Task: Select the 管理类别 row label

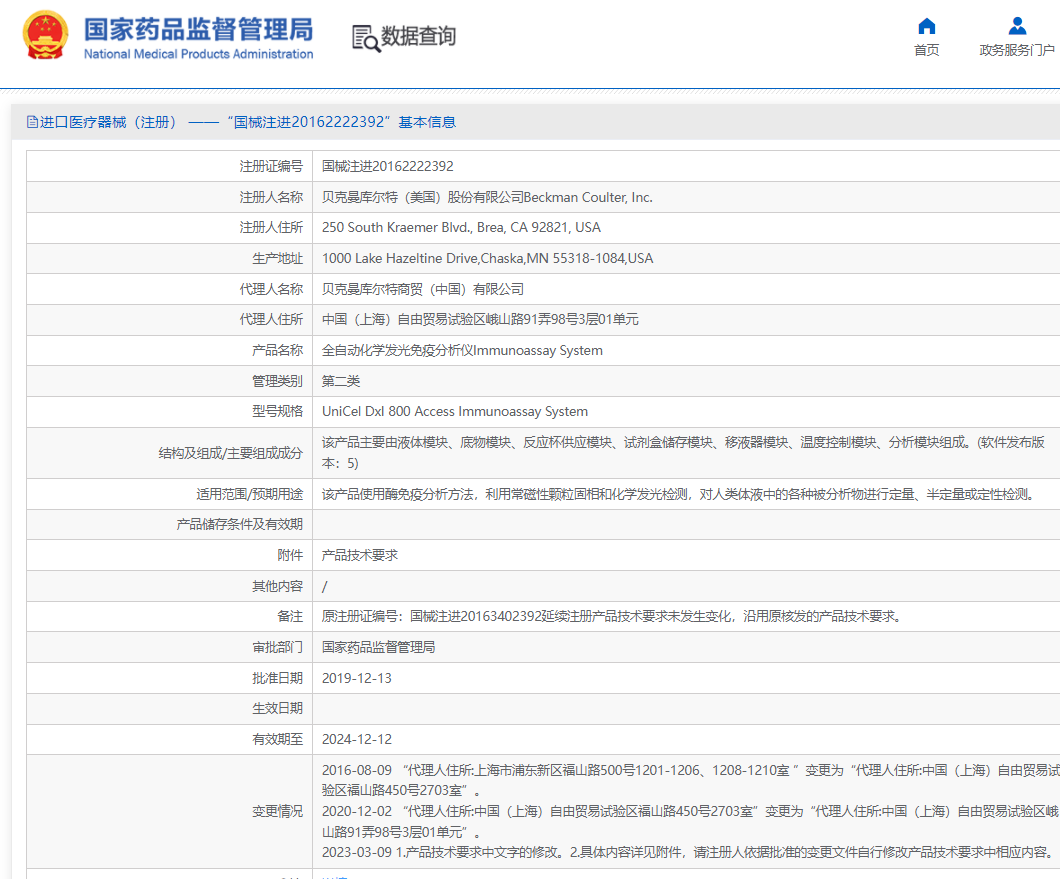Action: click(277, 381)
